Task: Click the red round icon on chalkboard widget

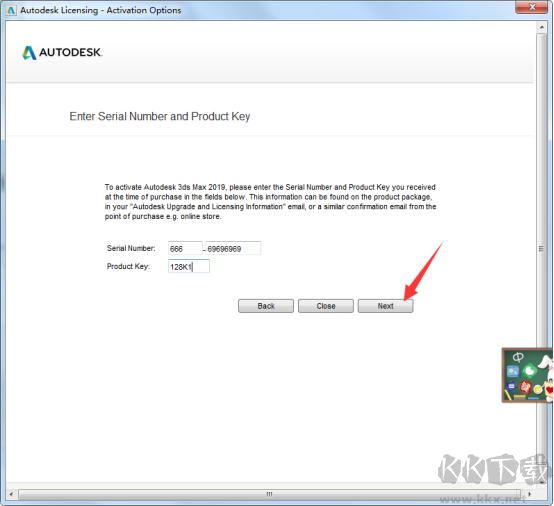Action: [525, 387]
